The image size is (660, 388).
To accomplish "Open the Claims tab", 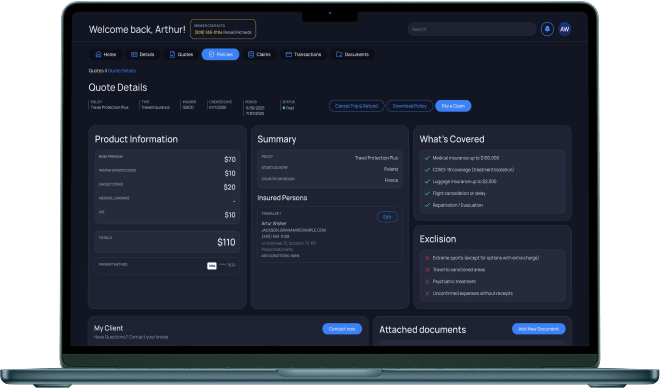I will point(259,54).
